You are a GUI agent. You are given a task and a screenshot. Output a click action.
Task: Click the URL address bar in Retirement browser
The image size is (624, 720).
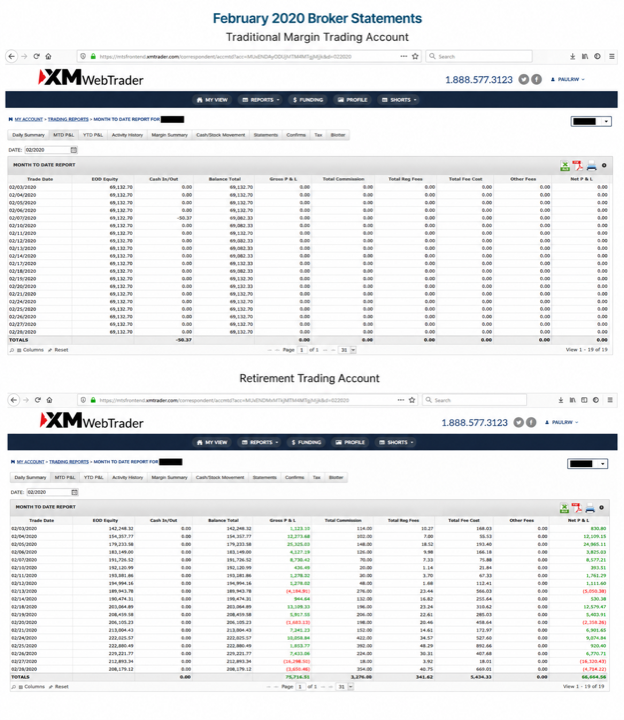tap(248, 400)
